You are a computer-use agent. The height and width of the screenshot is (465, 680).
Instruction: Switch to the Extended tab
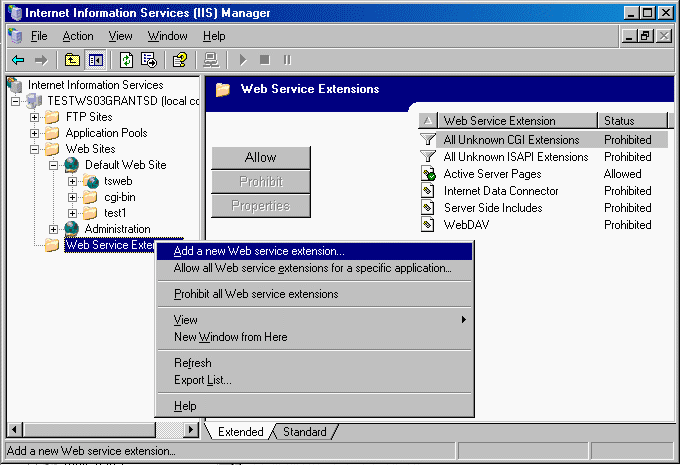tap(240, 432)
